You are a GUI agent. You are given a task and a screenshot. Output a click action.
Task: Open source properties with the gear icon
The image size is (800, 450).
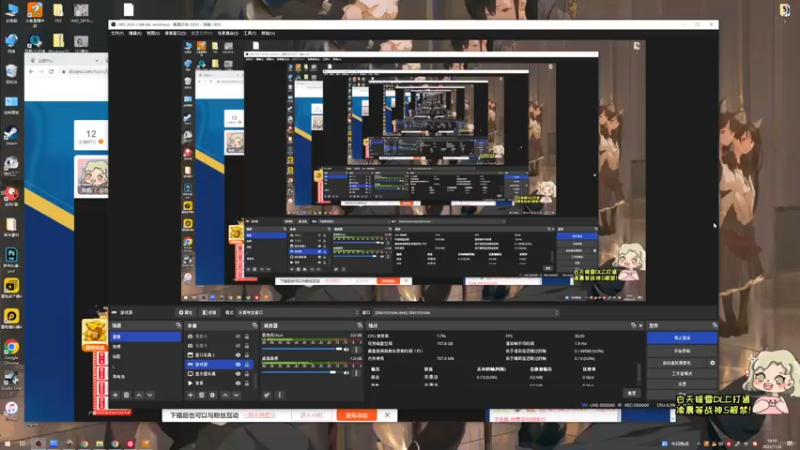(x=213, y=395)
